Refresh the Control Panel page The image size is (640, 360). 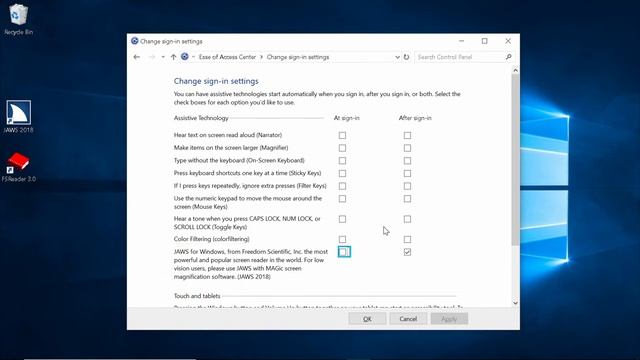[x=407, y=57]
